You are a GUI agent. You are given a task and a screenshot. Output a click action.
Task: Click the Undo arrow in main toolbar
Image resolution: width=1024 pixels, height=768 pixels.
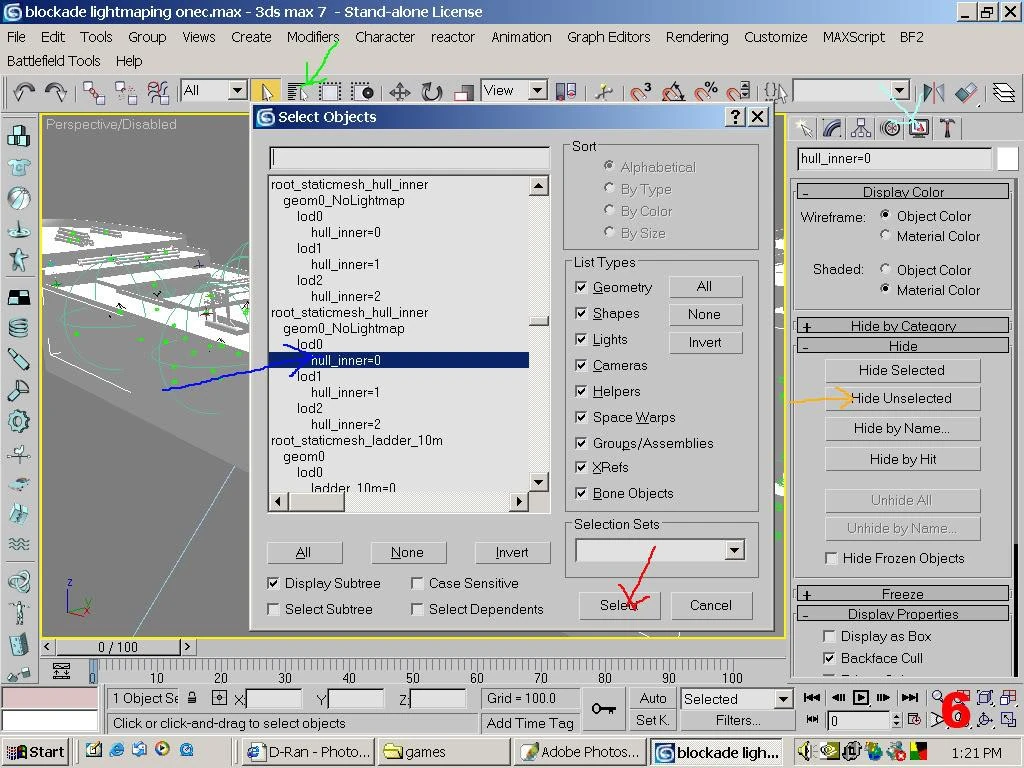tap(24, 92)
